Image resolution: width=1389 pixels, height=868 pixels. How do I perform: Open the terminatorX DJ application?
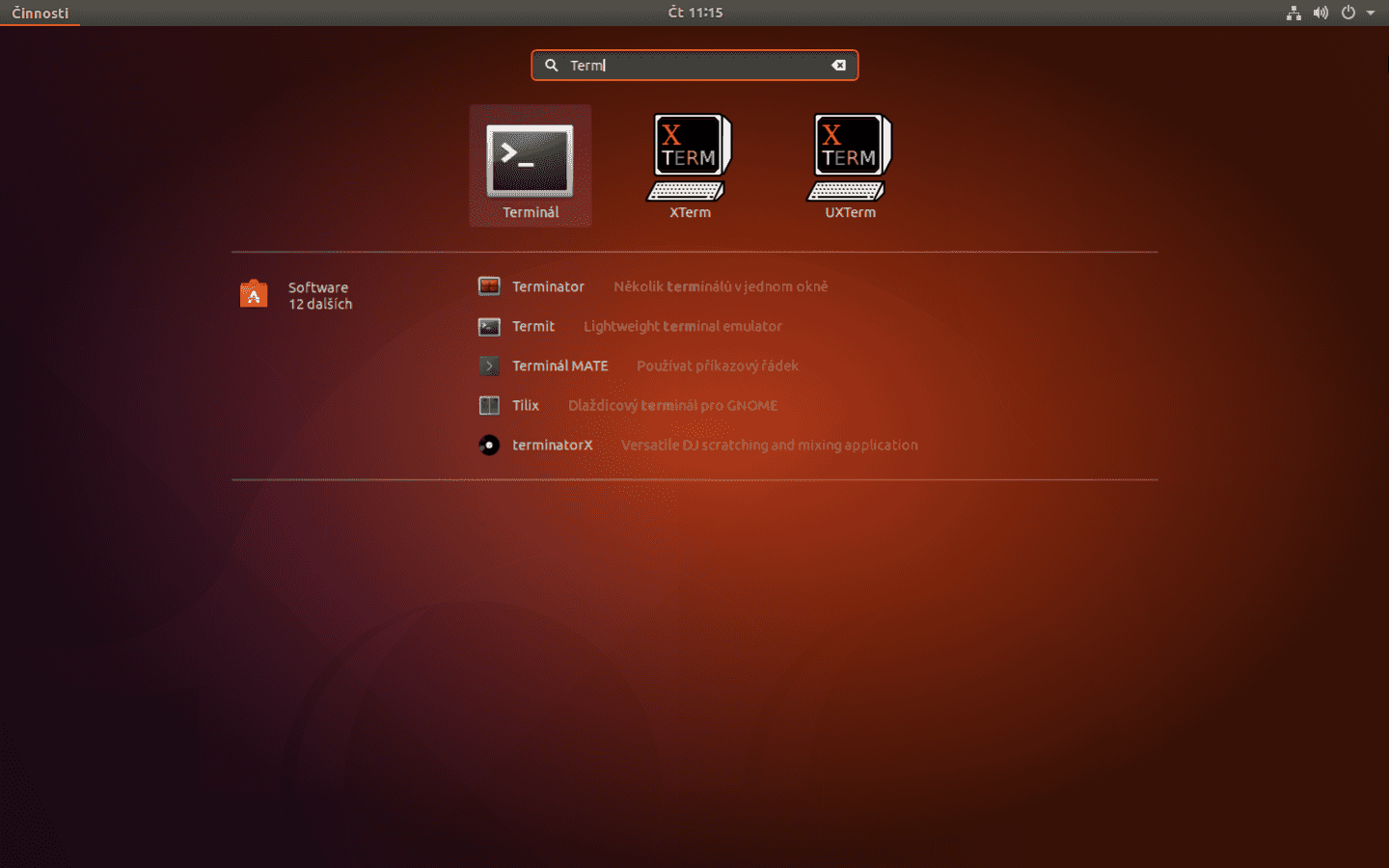[x=552, y=445]
